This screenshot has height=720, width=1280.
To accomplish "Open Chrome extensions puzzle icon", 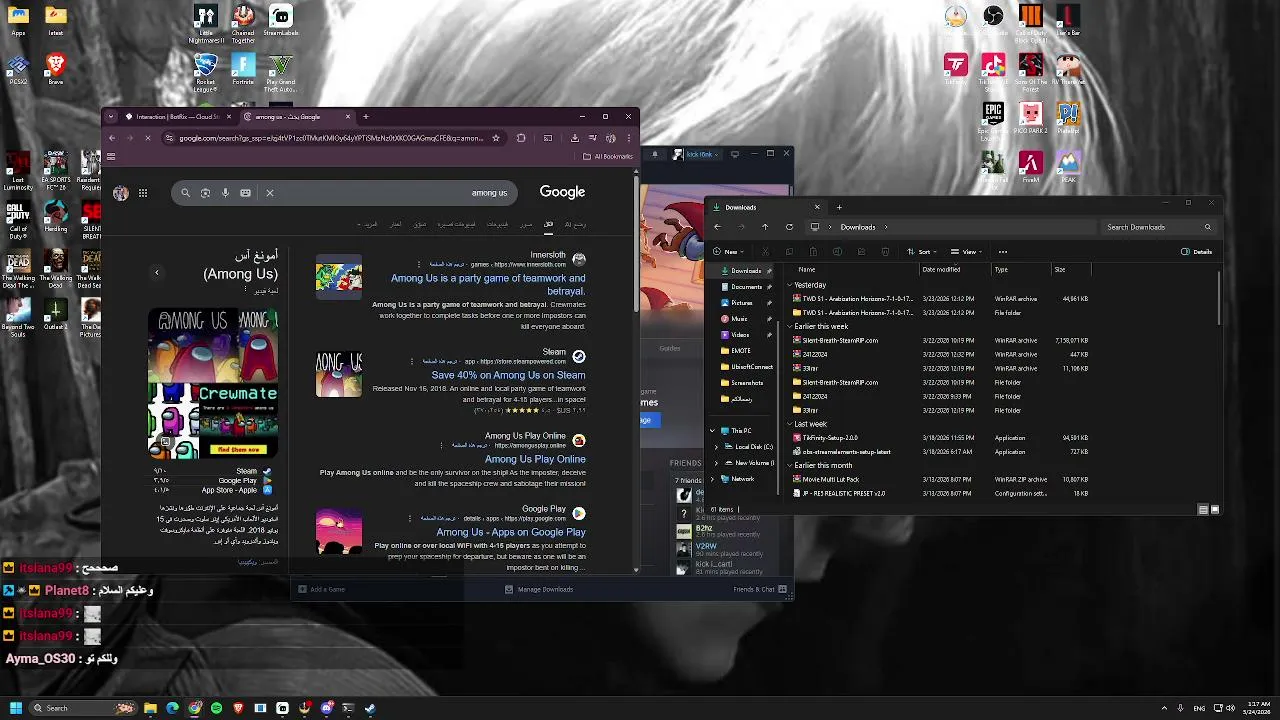I will pos(521,138).
